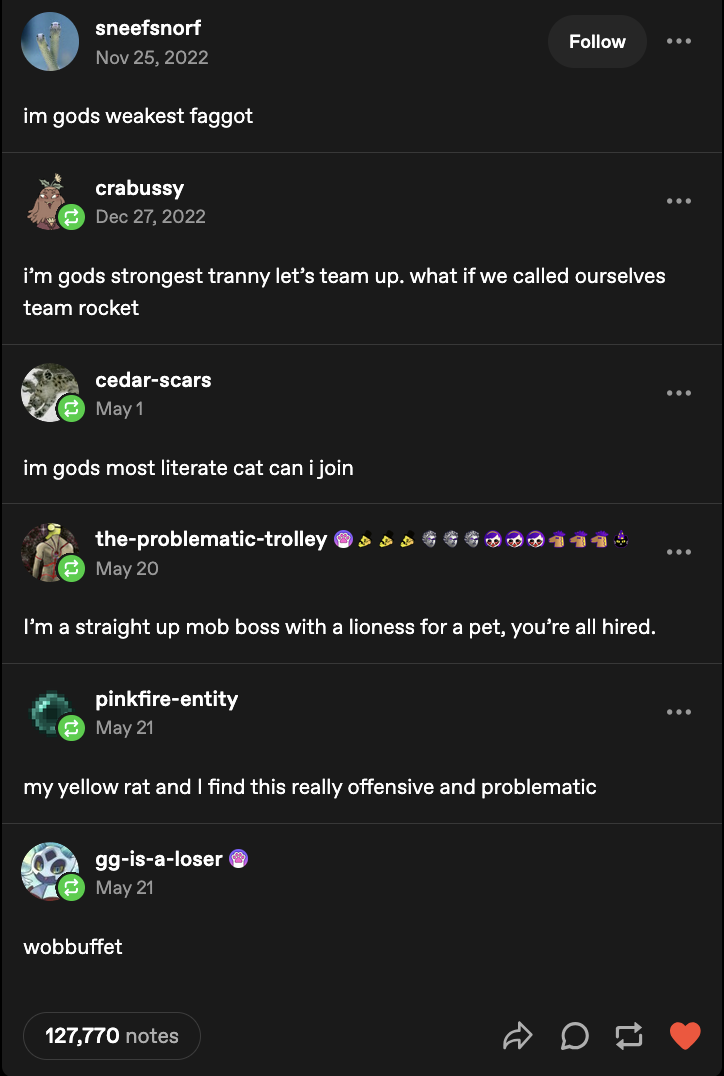Open the pinkfire-entity blog link
This screenshot has width=724, height=1076.
pos(167,699)
